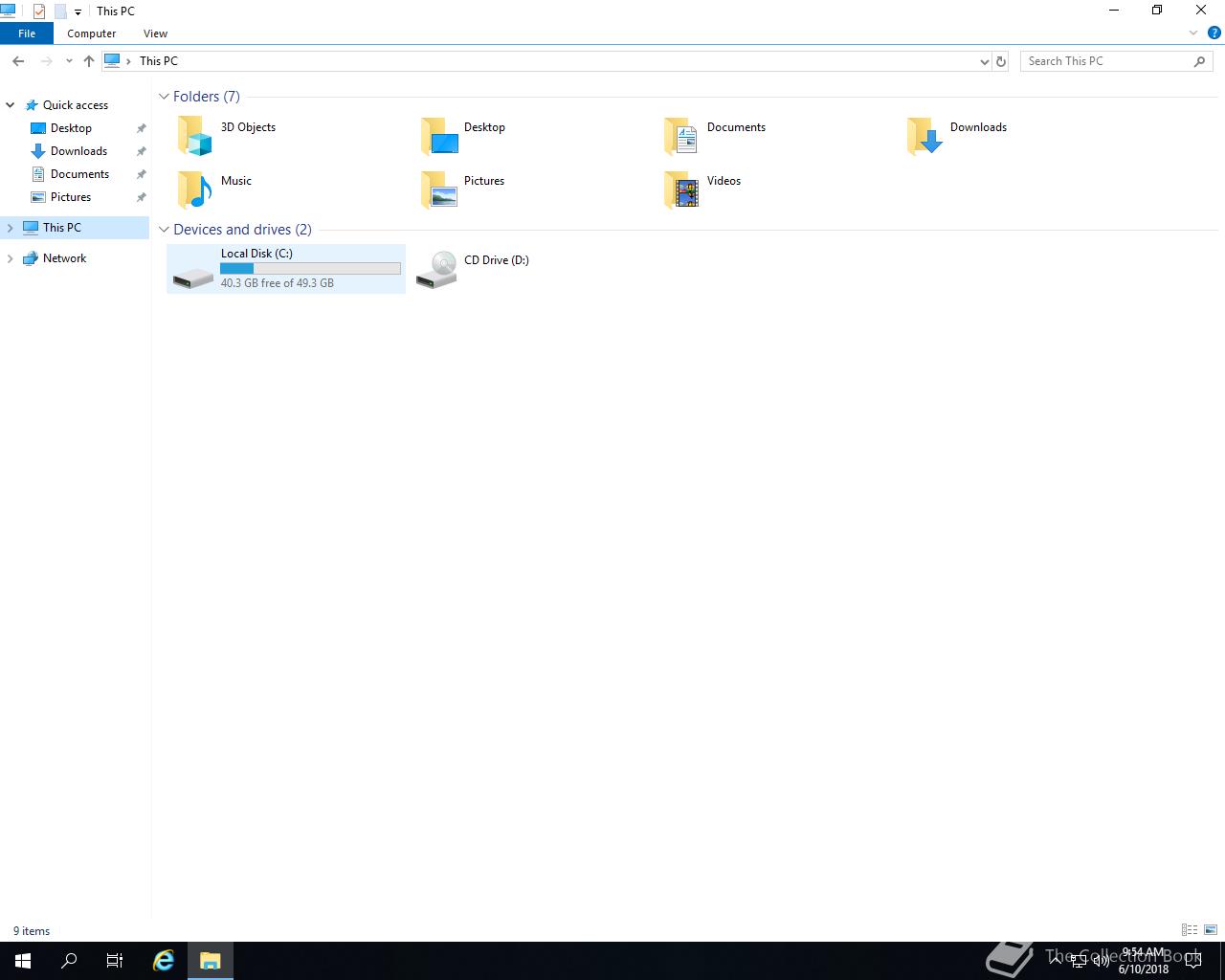Select Downloads under Quick access
This screenshot has height=980, width=1225.
point(78,151)
